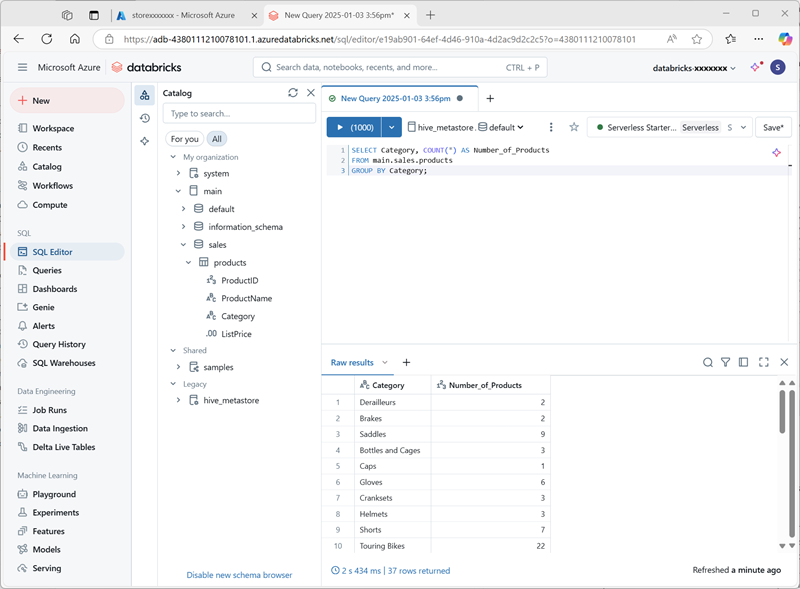The image size is (800, 589).
Task: Click the Search data, notebooks search box
Action: [x=400, y=67]
